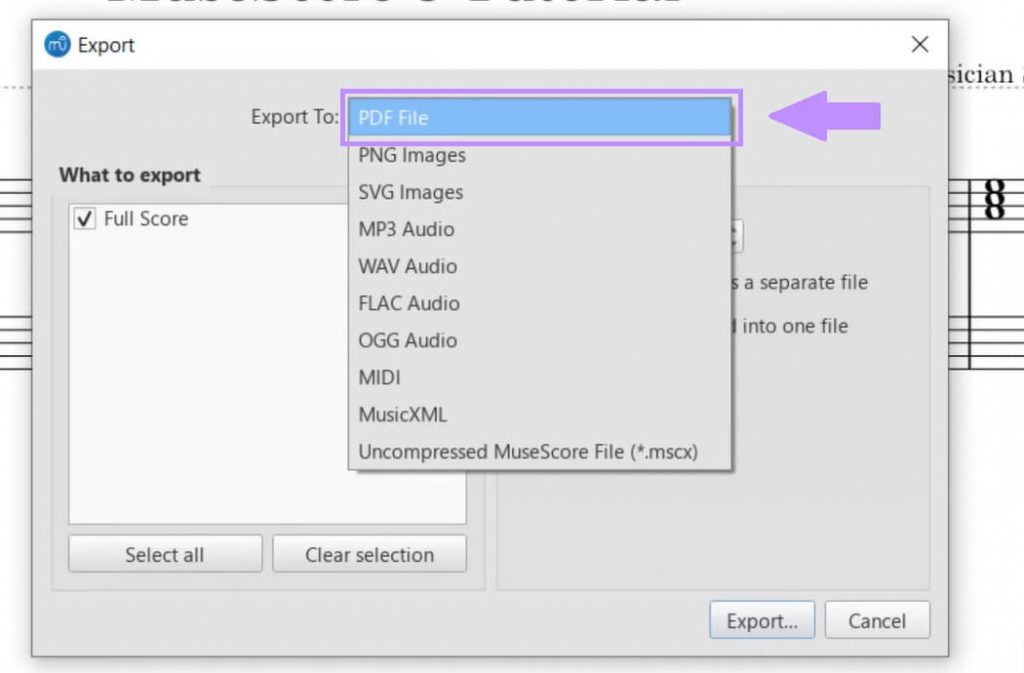Click the Clear selection button

(x=369, y=553)
